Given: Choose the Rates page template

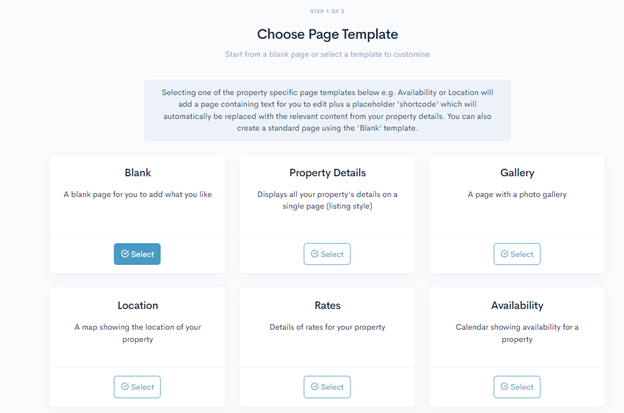Looking at the screenshot, I should tap(327, 387).
